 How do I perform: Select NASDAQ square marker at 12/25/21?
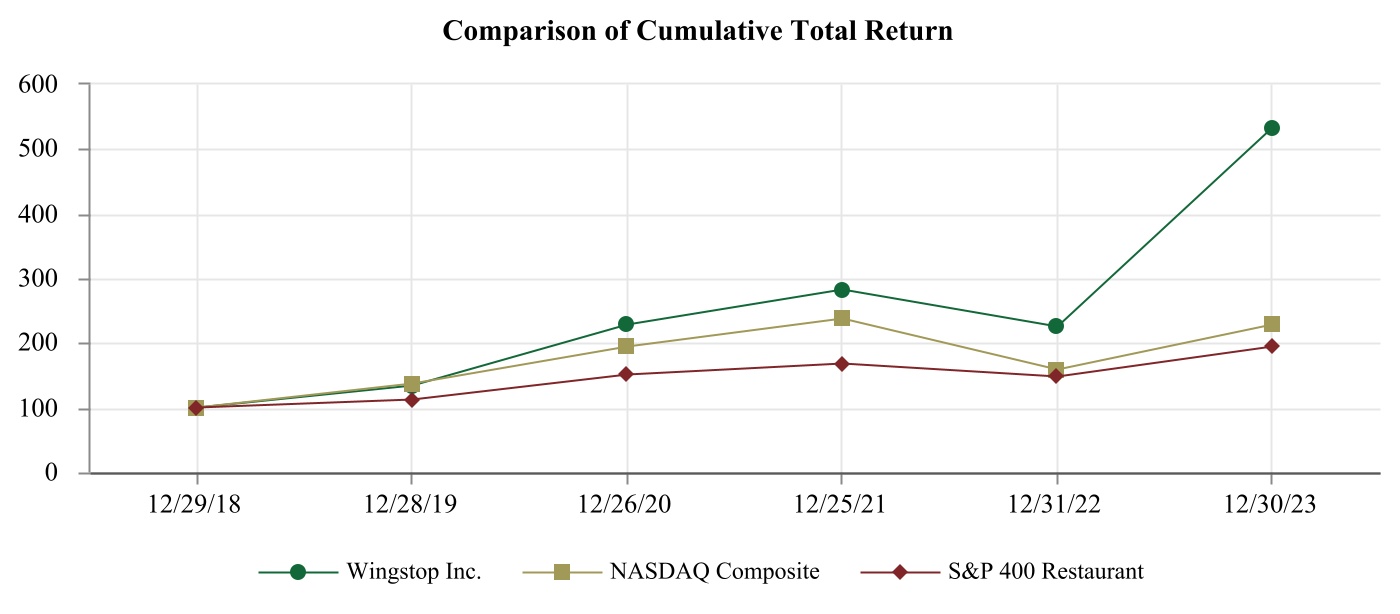pos(841,318)
